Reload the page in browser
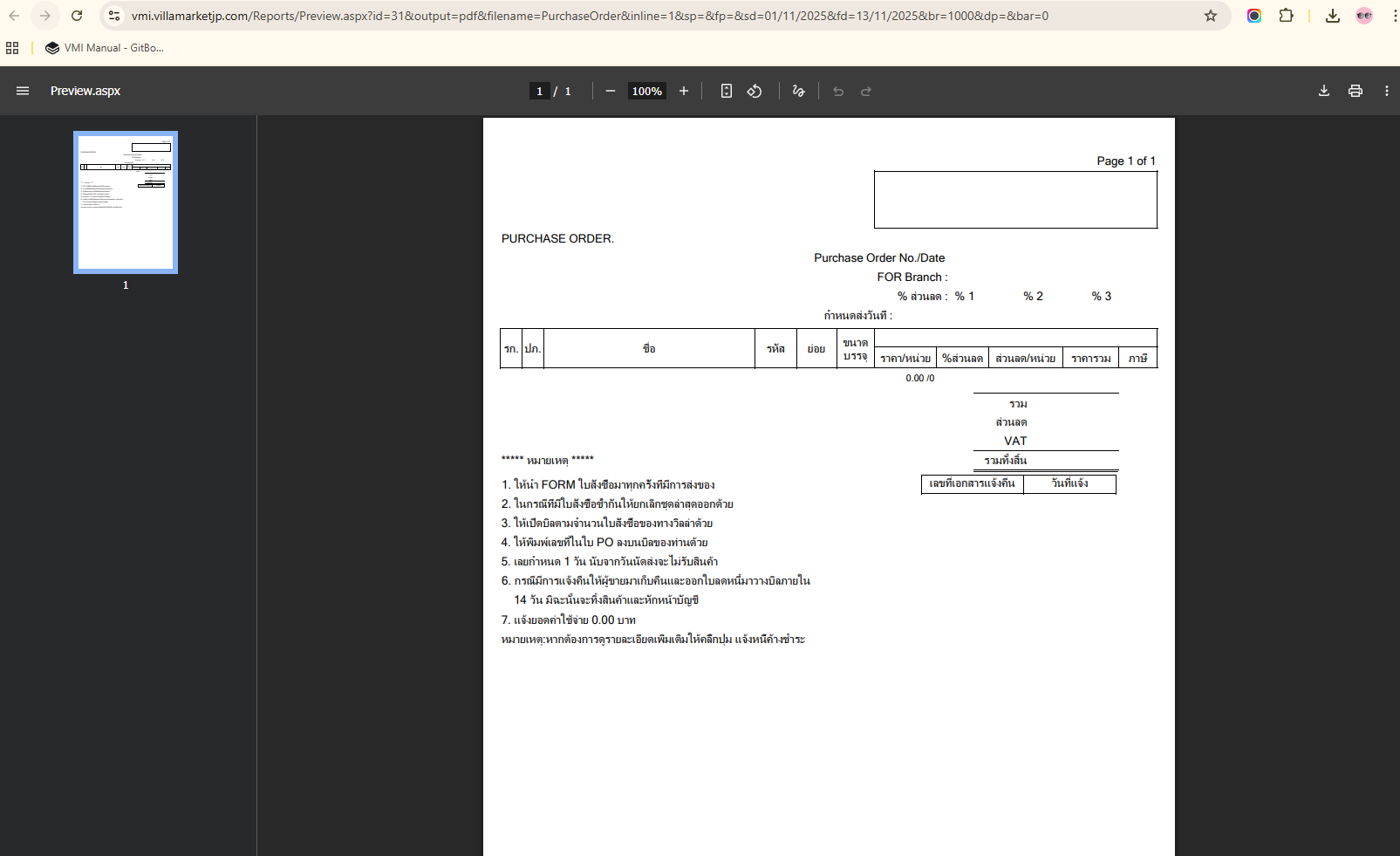 [77, 16]
